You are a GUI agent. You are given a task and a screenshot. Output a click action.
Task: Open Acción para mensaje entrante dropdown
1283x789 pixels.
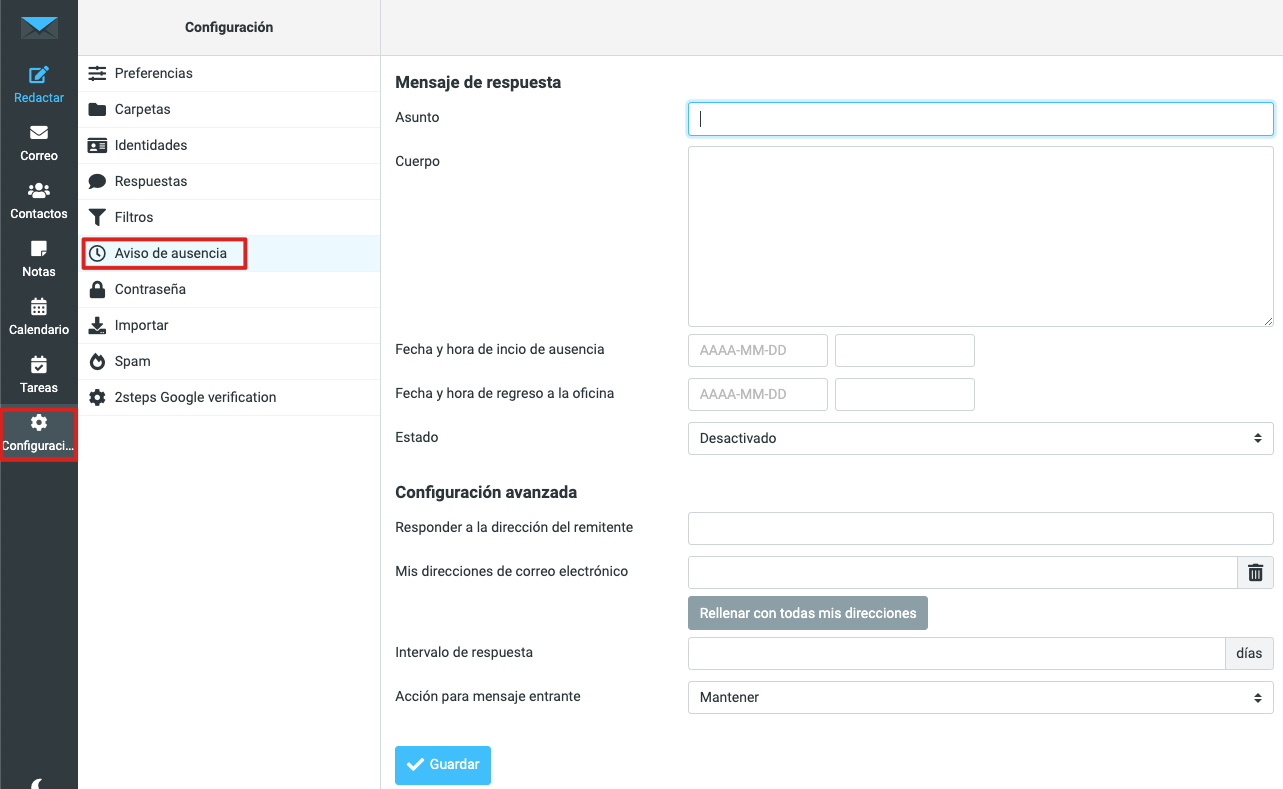980,697
